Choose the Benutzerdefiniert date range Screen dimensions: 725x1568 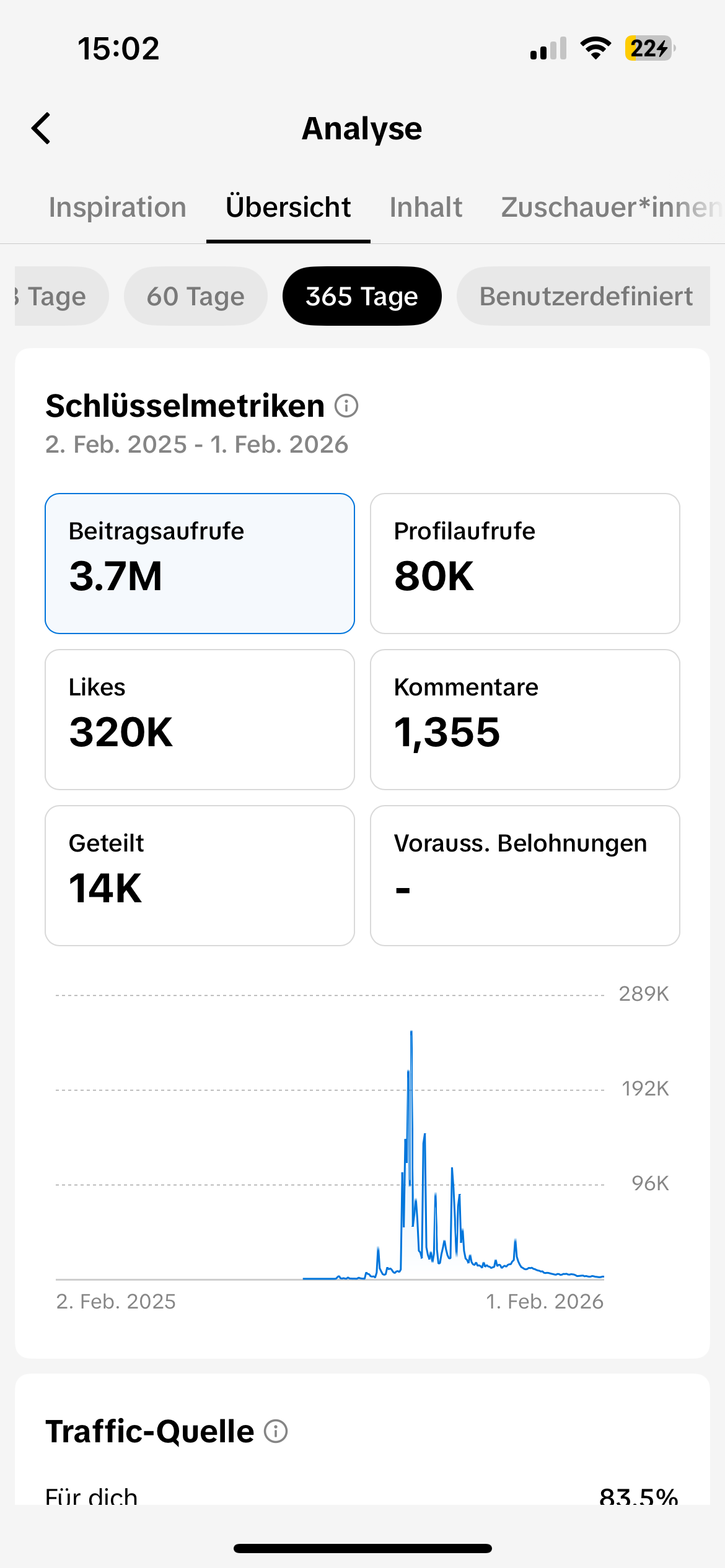tap(585, 296)
